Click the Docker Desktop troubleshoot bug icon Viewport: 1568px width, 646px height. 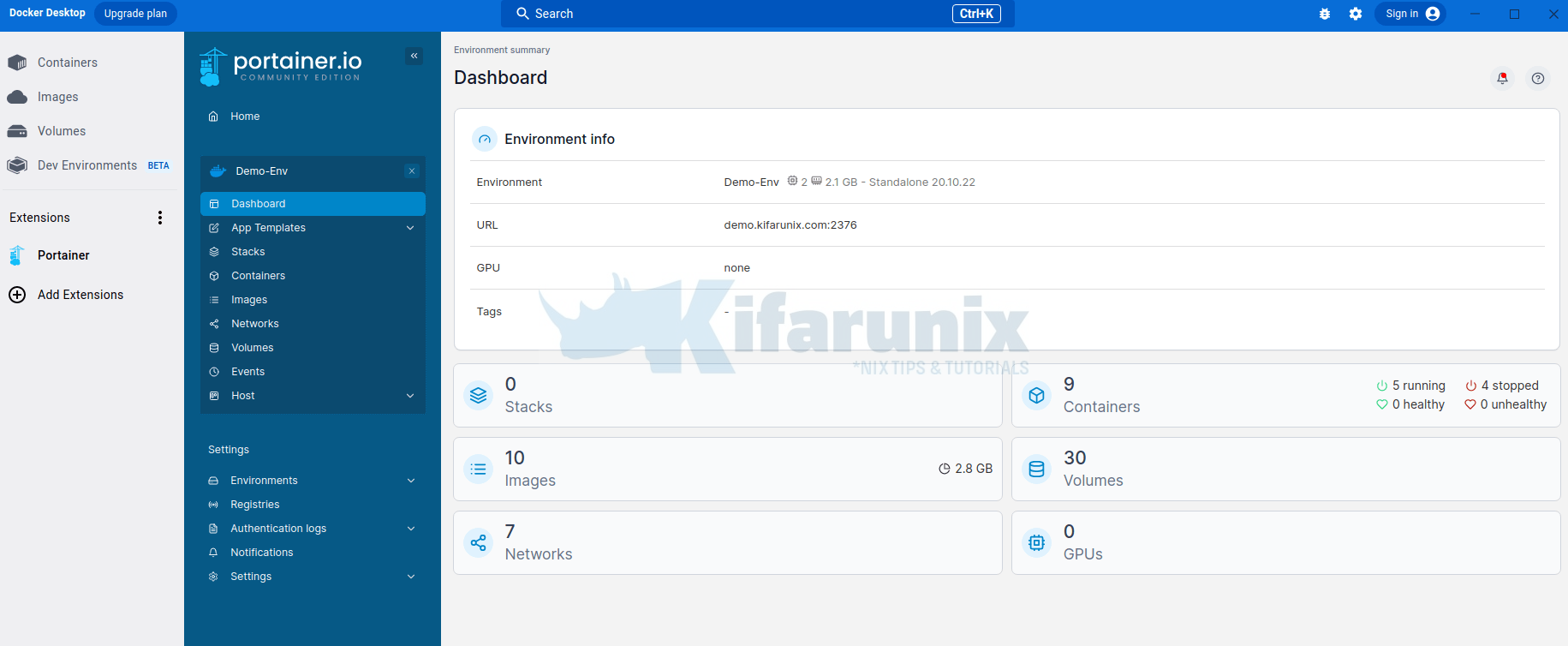1325,14
